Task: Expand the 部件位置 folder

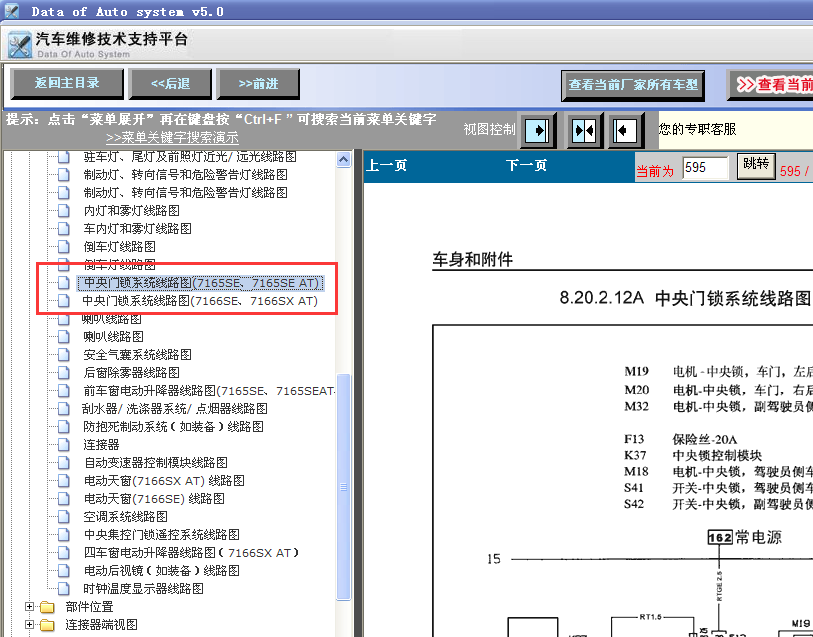Action: [x=30, y=606]
